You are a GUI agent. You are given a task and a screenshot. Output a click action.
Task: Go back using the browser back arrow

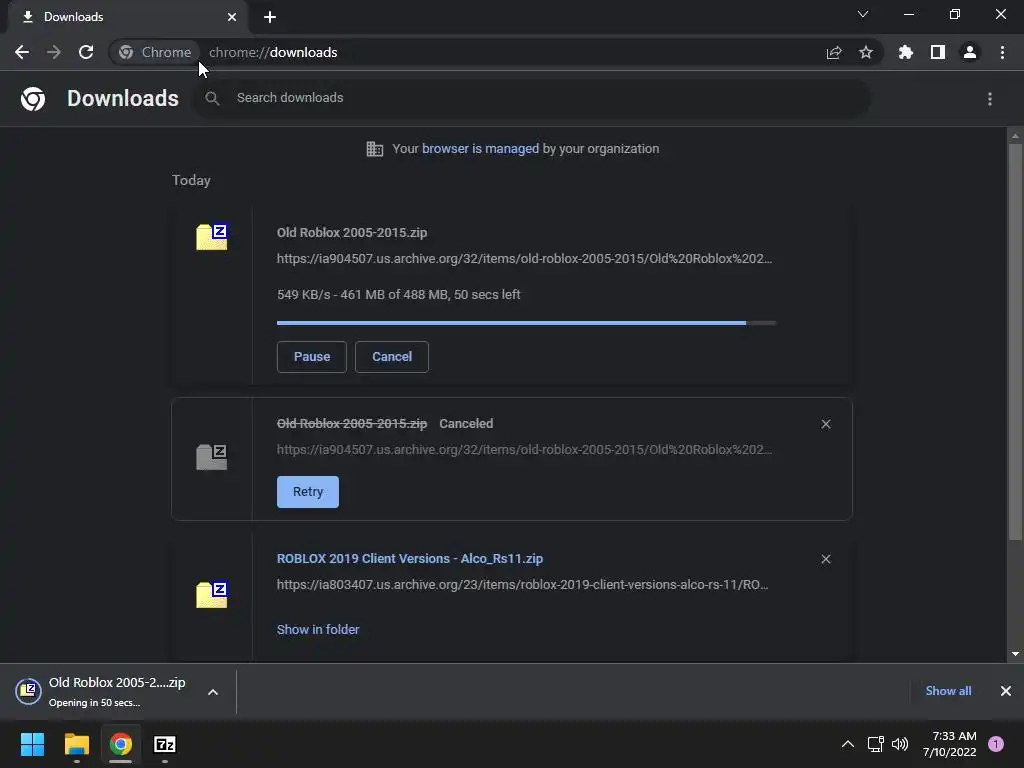(22, 52)
